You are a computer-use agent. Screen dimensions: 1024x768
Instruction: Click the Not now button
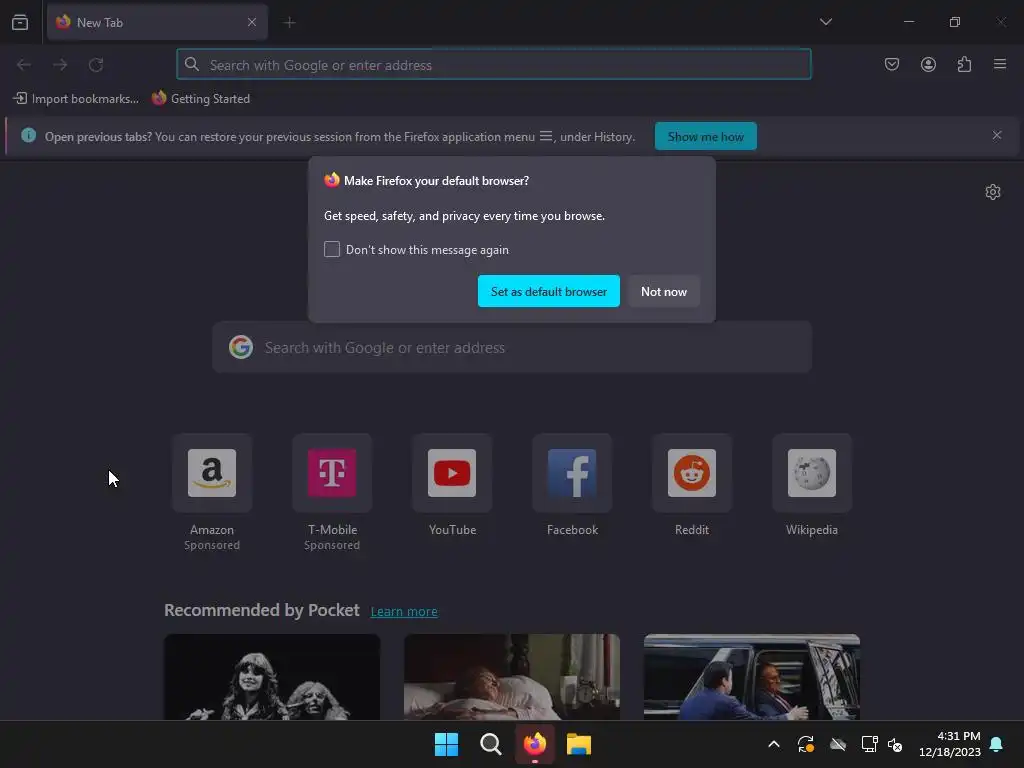pyautogui.click(x=664, y=291)
